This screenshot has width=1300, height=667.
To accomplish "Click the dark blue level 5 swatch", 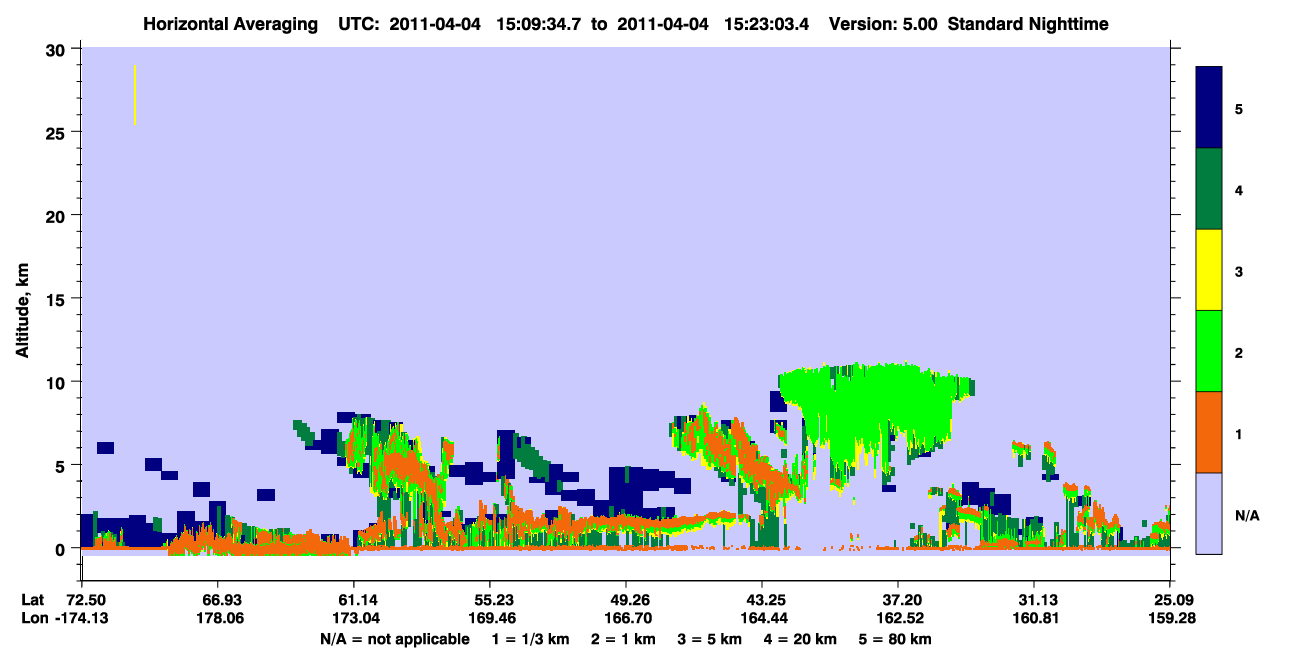I will coord(1210,107).
